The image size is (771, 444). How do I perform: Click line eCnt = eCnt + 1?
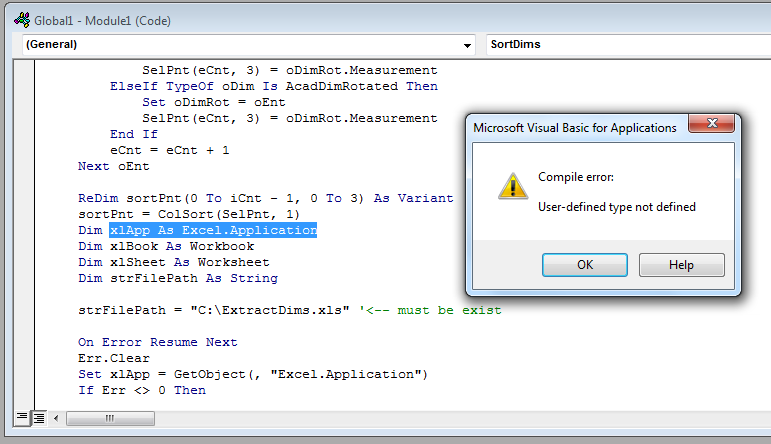[x=170, y=150]
